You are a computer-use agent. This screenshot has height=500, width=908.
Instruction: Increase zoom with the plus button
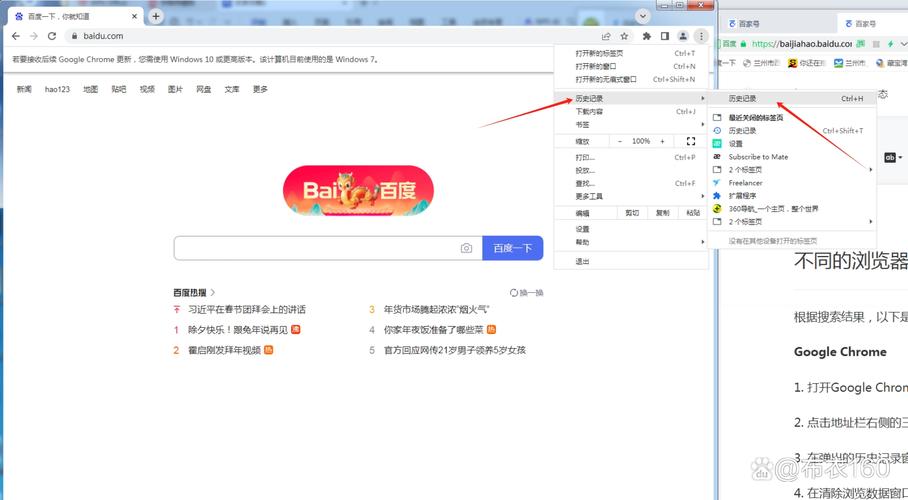[662, 141]
